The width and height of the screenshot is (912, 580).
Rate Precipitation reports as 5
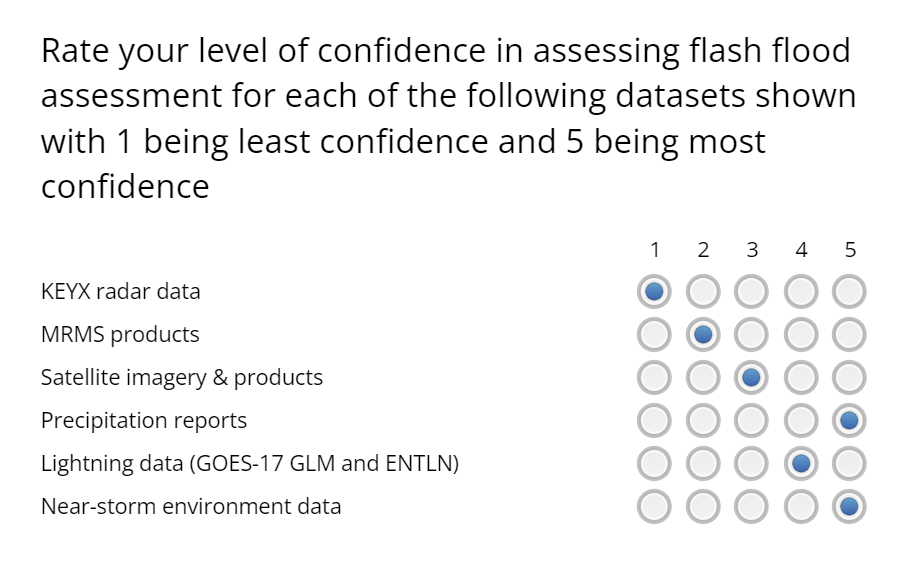tap(850, 421)
